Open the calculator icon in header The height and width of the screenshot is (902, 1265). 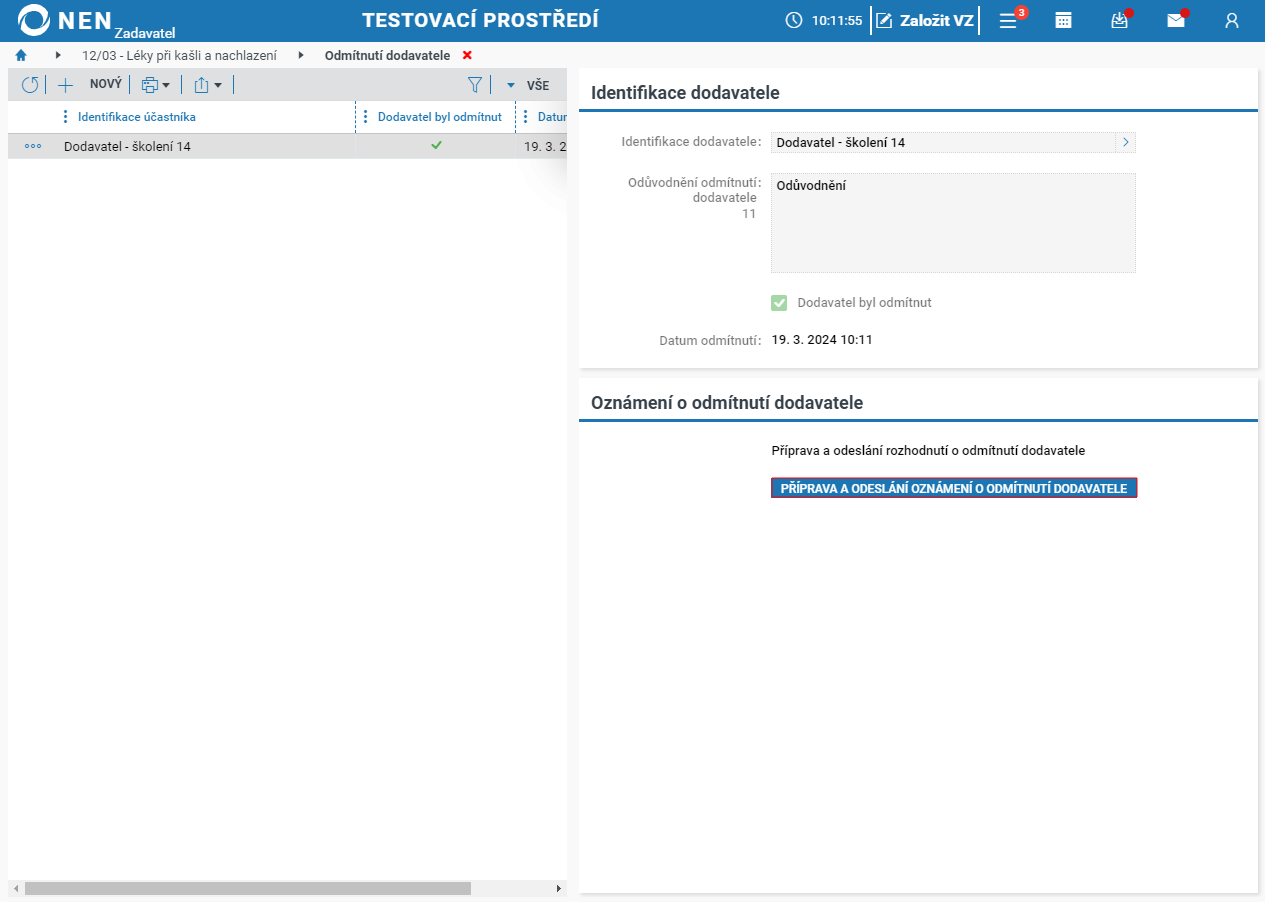(1064, 20)
